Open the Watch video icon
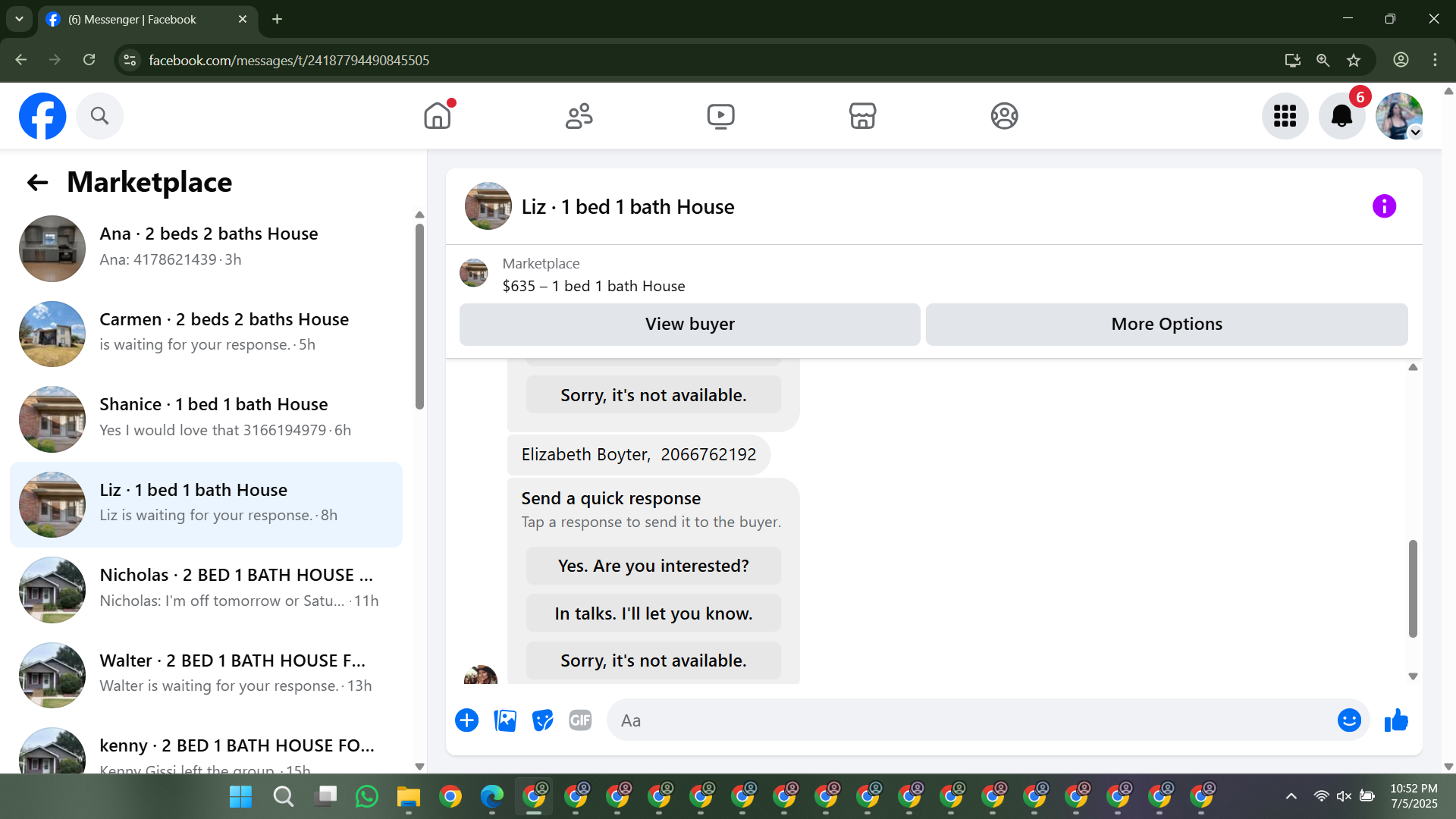 pos(720,116)
